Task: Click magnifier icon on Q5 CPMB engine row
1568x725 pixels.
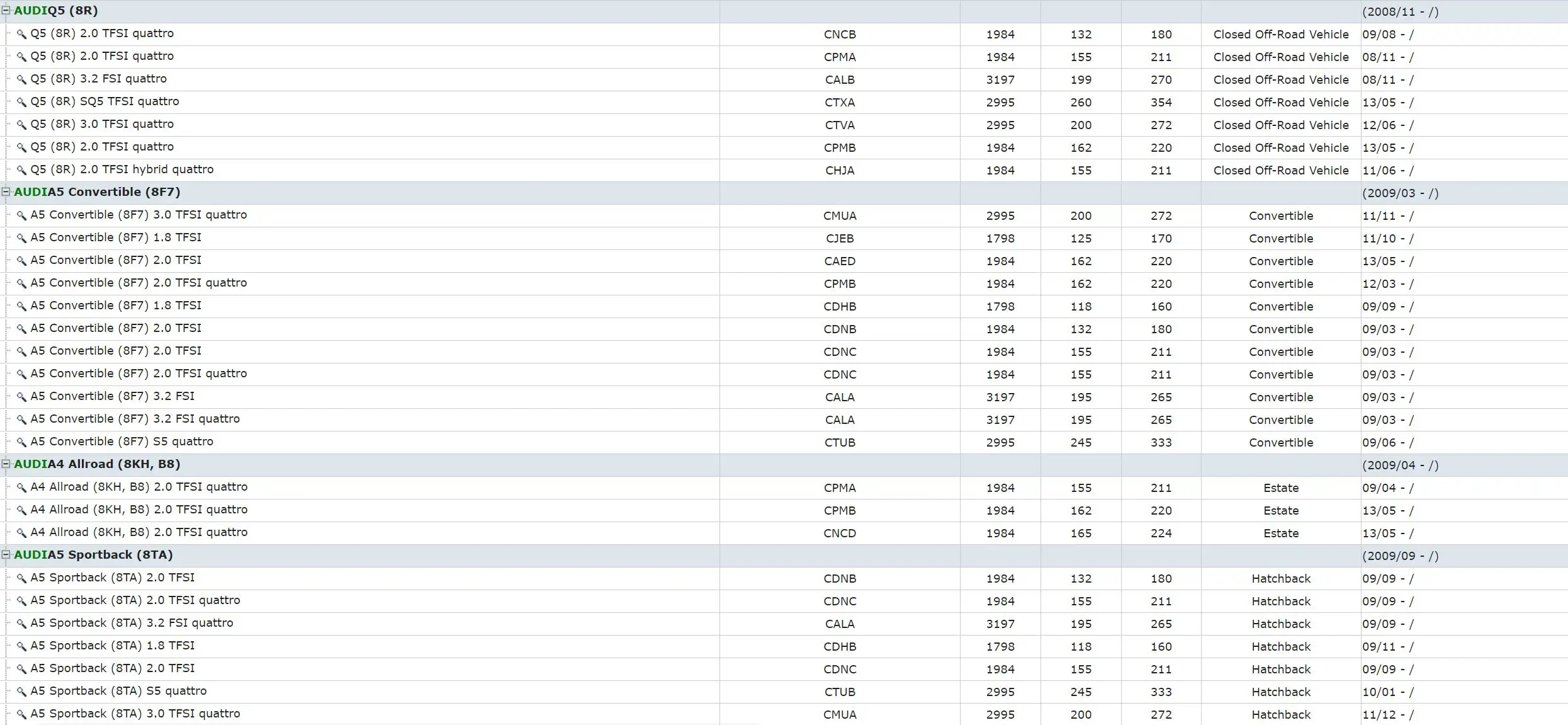Action: pos(21,148)
